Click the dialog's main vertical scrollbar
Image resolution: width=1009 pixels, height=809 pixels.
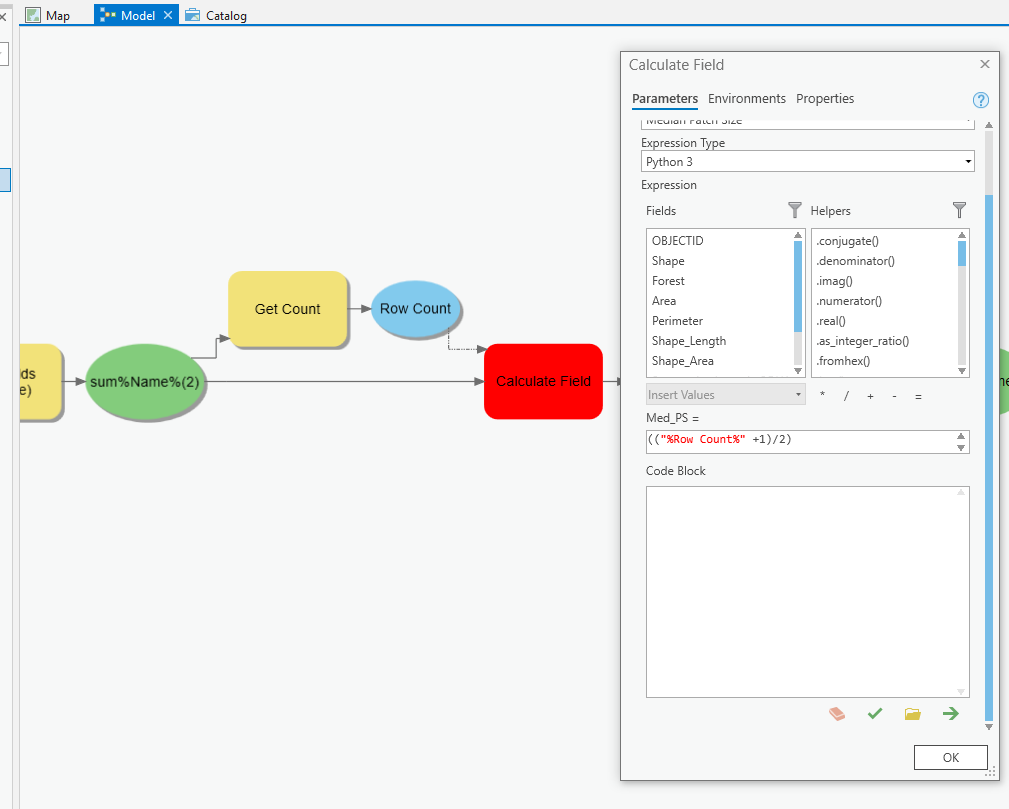point(989,458)
